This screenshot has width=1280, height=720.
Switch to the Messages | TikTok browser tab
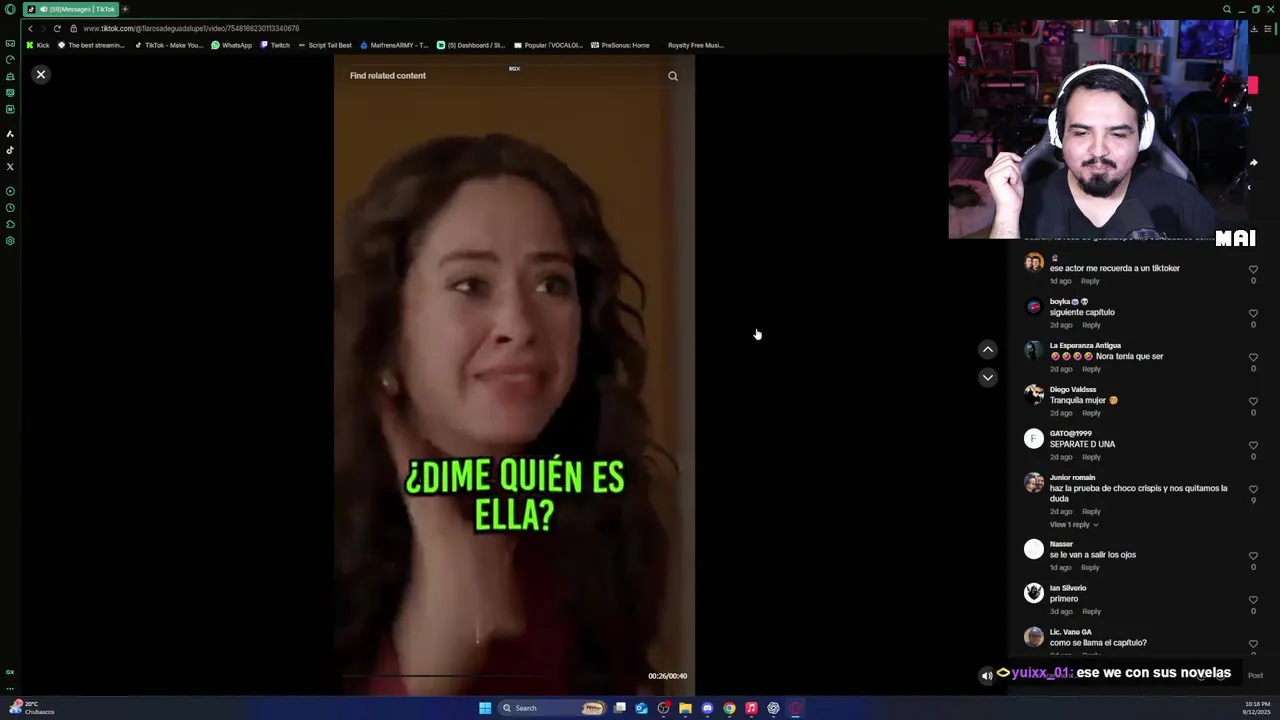[71, 9]
